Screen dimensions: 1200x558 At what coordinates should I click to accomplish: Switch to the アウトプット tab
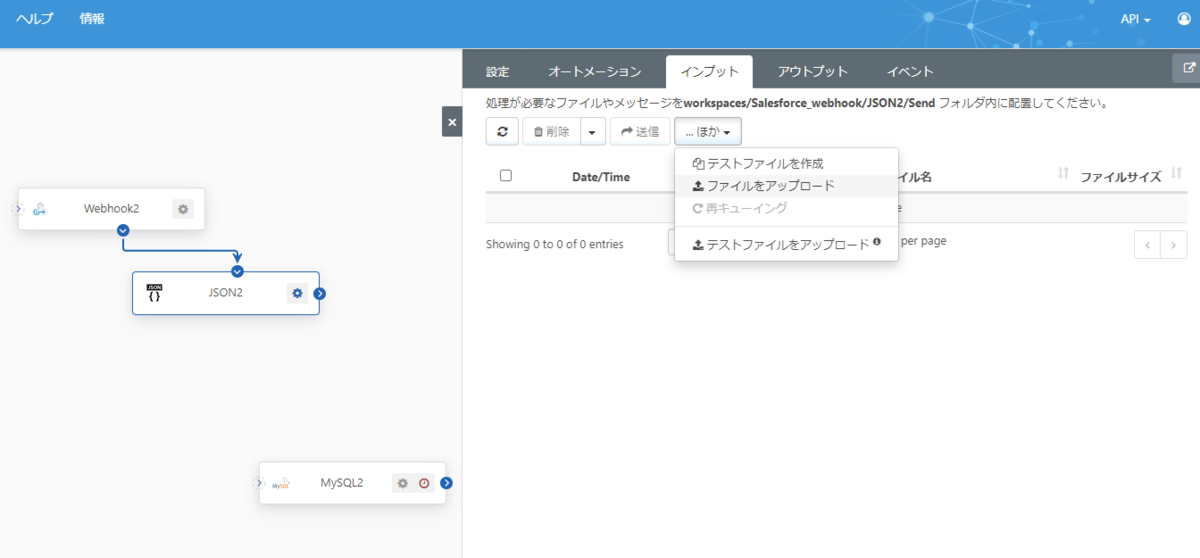[x=813, y=72]
